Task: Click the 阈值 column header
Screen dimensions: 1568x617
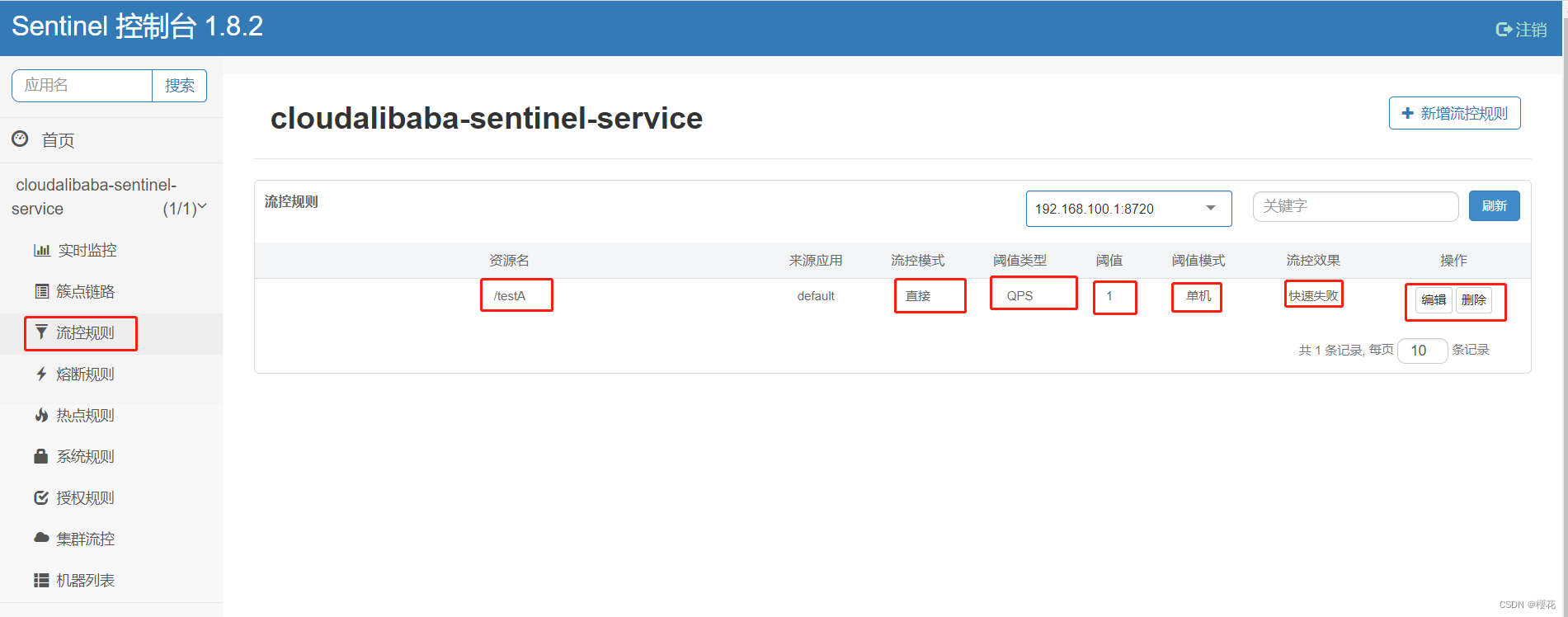Action: coord(1109,261)
